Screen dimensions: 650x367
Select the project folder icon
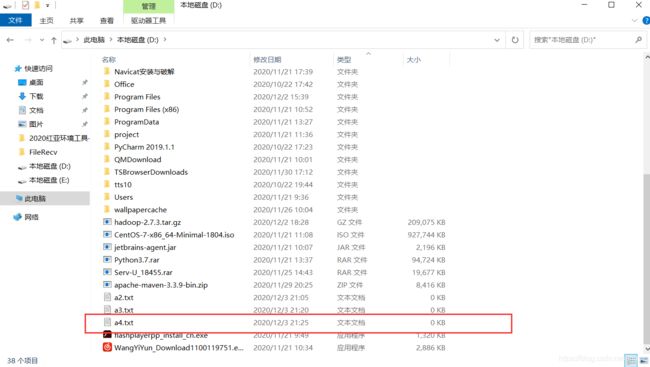(x=107, y=134)
